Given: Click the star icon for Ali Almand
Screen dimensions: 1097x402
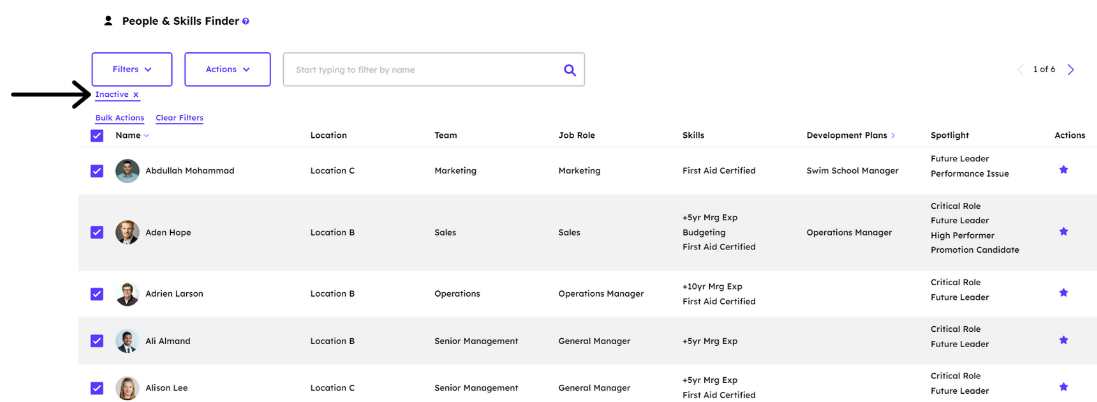Looking at the screenshot, I should click(x=1063, y=340).
